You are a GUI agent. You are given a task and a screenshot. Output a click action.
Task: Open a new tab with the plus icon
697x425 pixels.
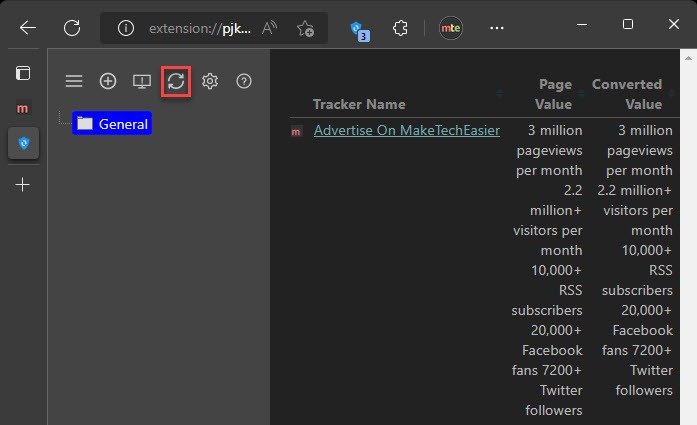pos(22,184)
